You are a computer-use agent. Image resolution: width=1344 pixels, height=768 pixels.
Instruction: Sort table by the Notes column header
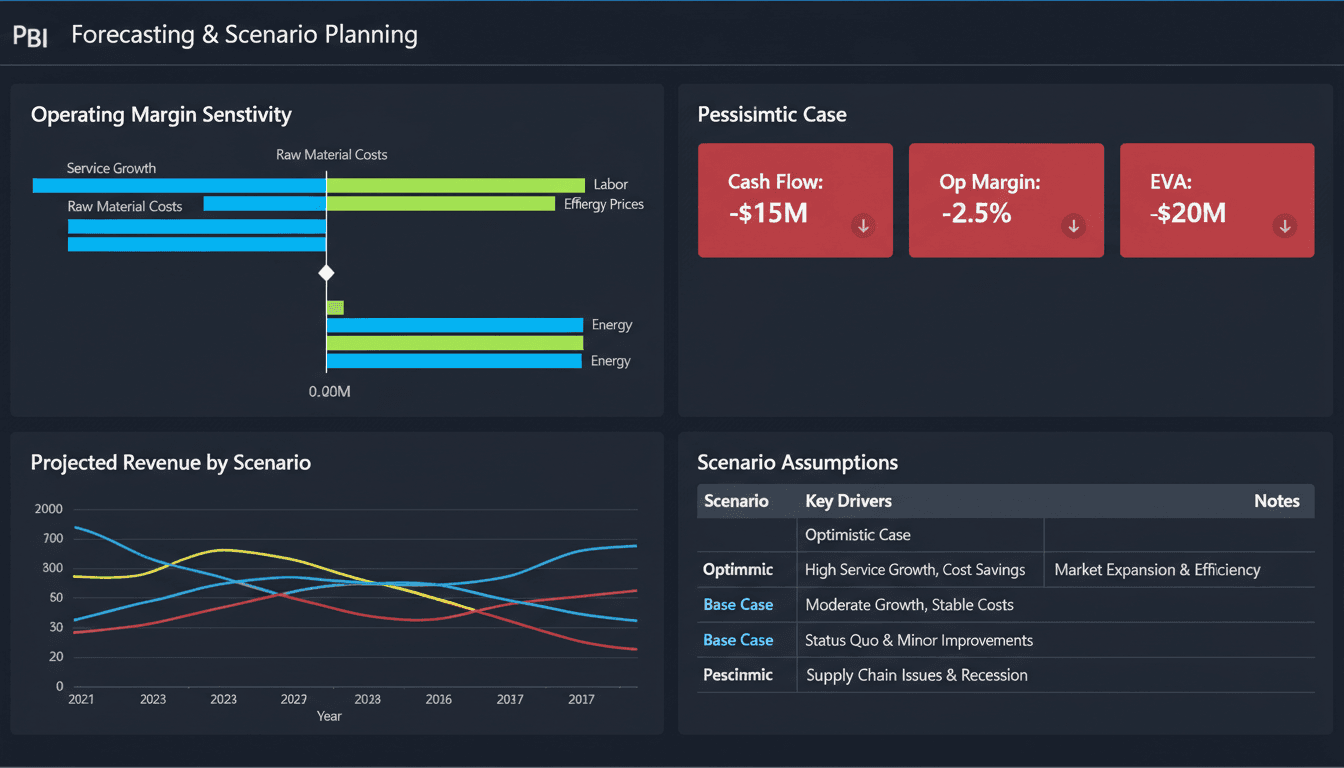(x=1276, y=501)
